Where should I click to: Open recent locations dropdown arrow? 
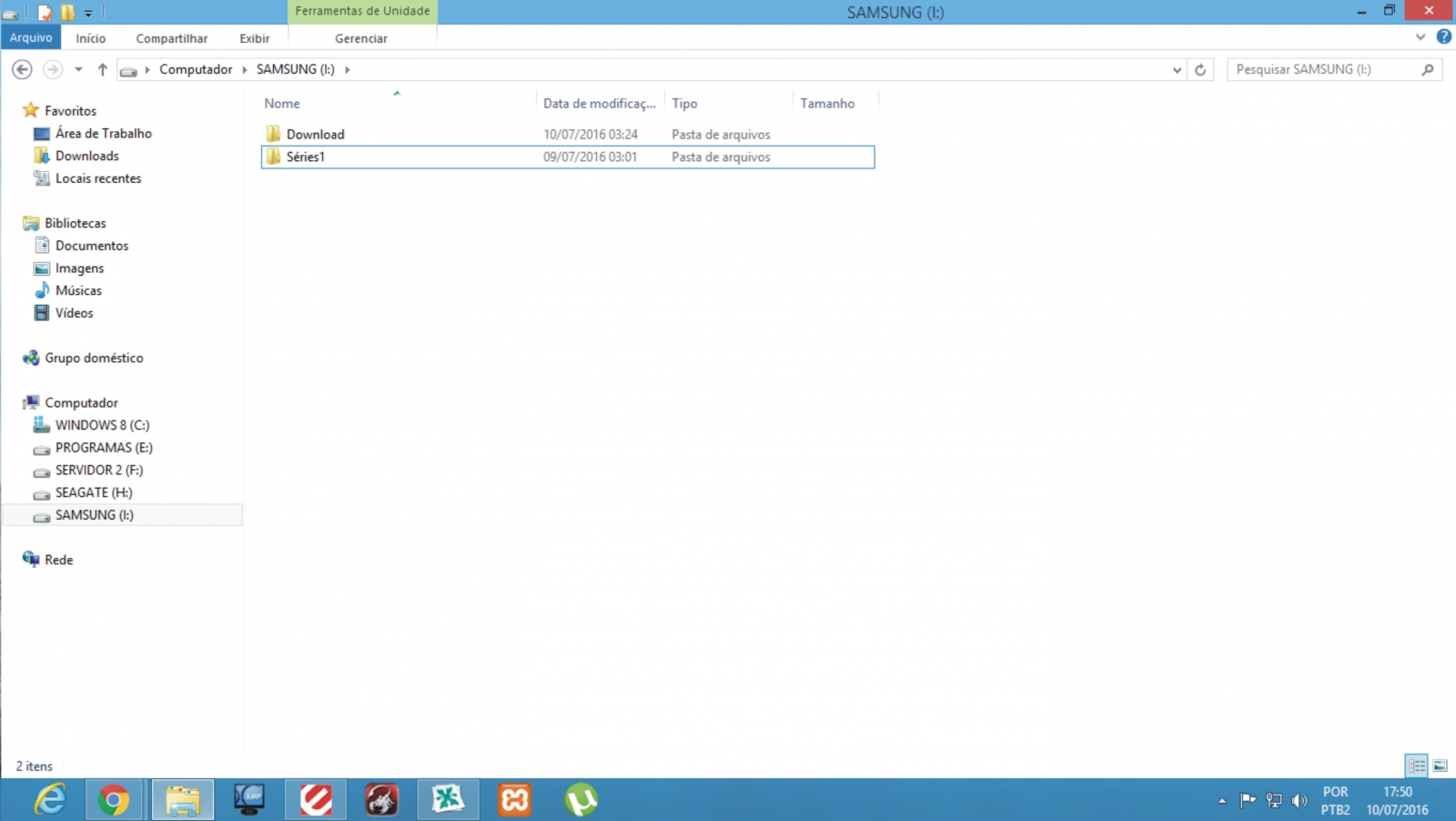[78, 69]
